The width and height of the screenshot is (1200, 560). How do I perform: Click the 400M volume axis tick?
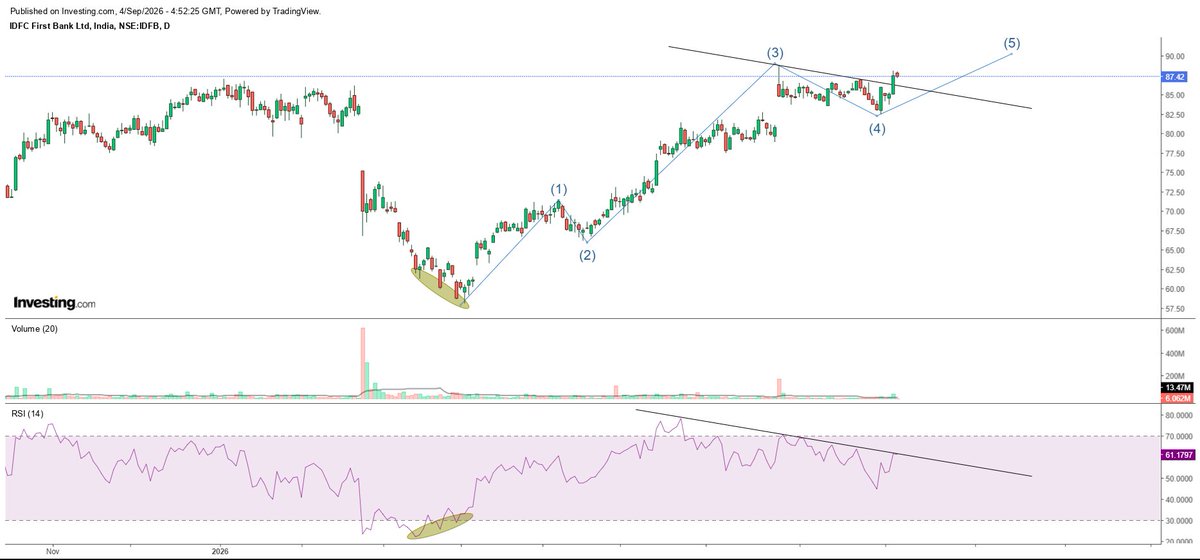pos(1174,352)
